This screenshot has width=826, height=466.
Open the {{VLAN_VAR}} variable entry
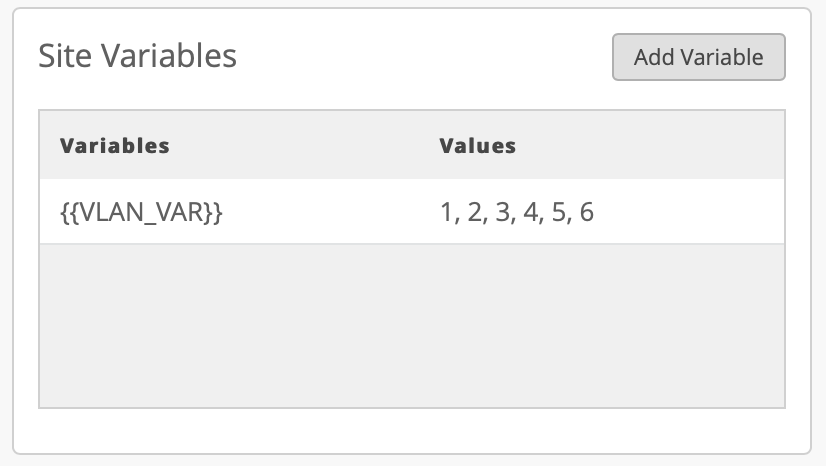point(140,212)
